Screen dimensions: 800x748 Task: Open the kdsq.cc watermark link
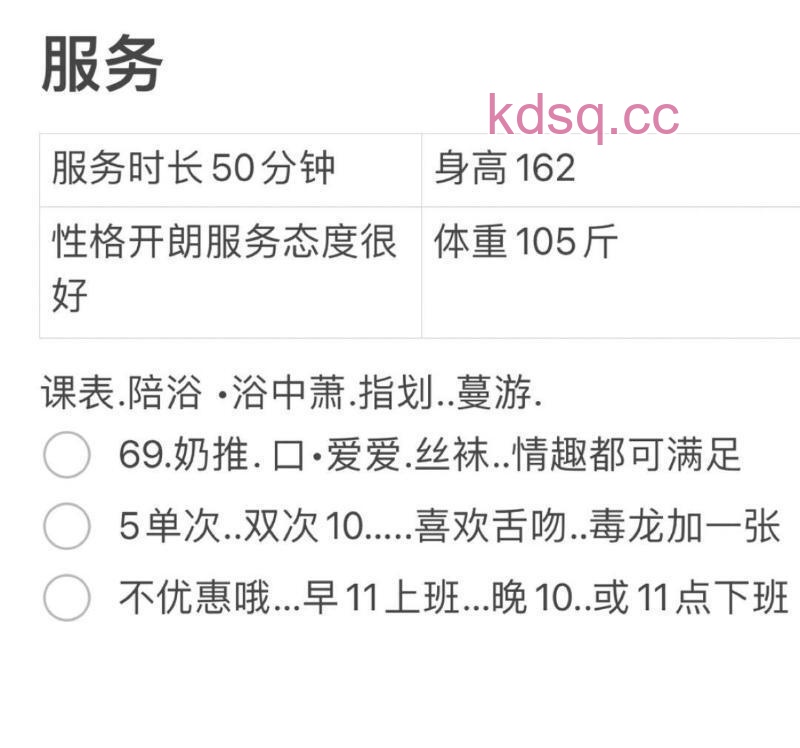tap(583, 117)
